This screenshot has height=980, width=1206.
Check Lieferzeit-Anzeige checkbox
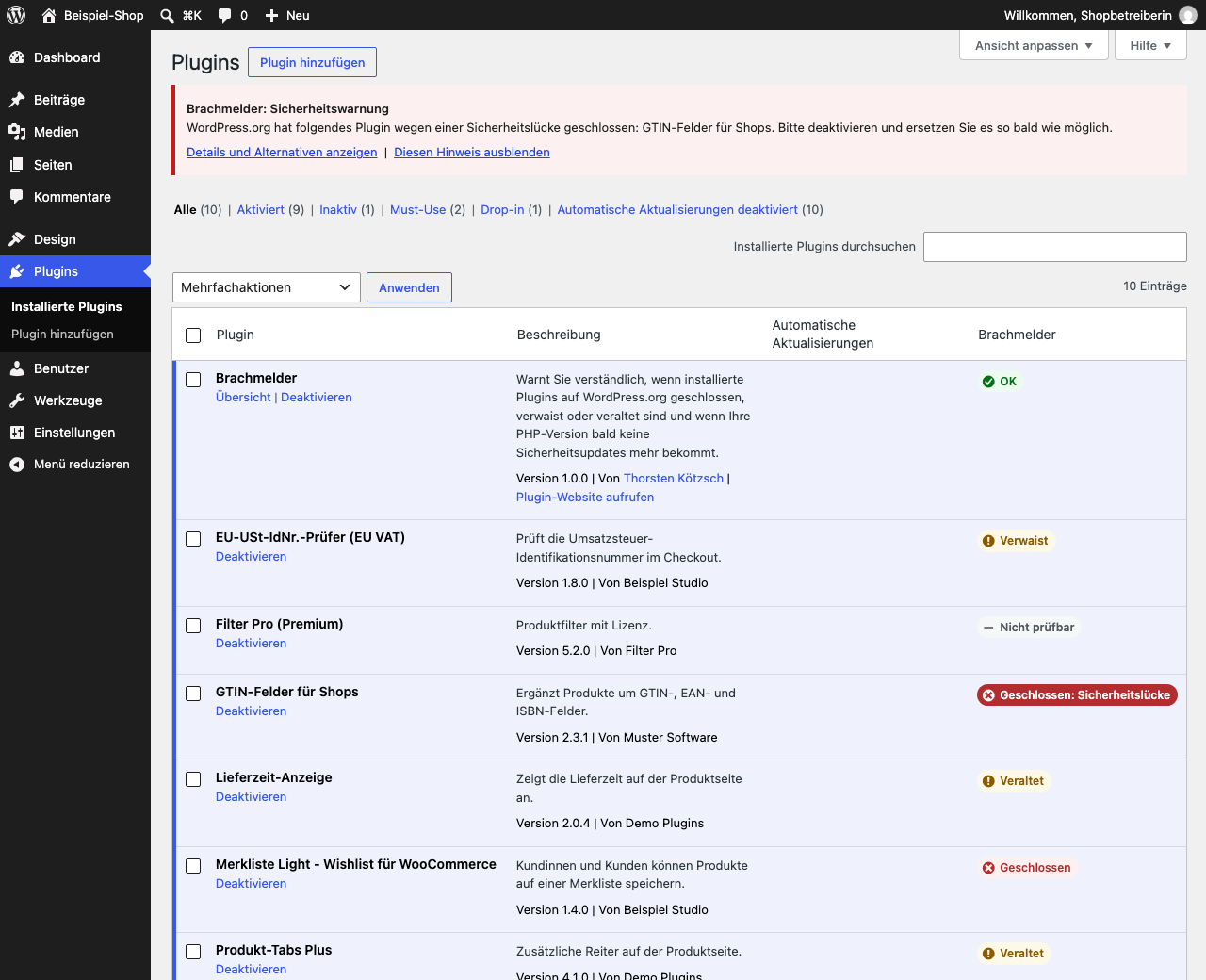coord(193,779)
